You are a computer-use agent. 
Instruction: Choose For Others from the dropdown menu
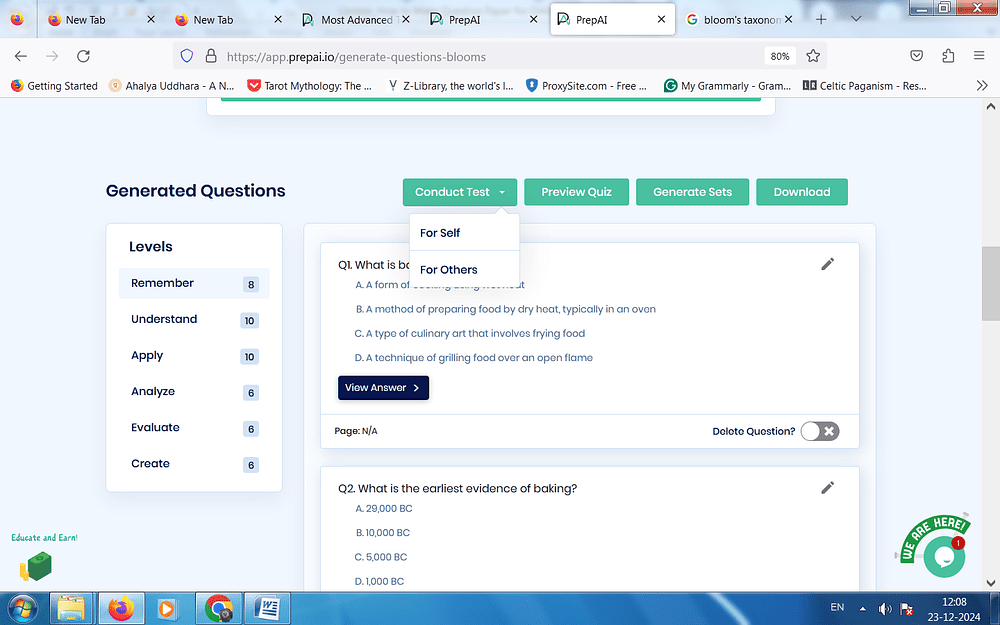click(449, 270)
